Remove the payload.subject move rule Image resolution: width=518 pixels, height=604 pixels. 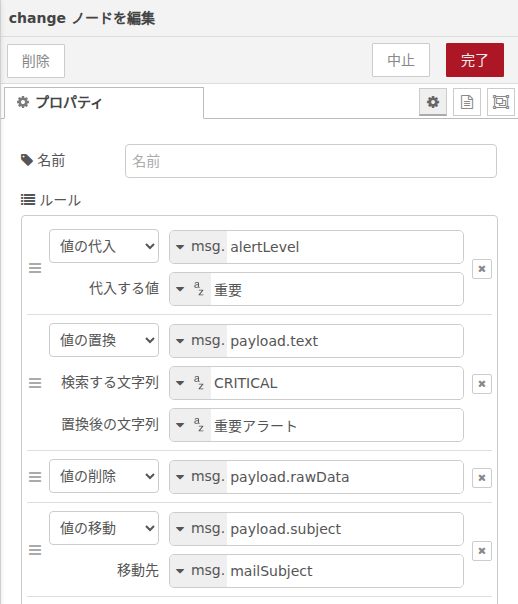482,551
